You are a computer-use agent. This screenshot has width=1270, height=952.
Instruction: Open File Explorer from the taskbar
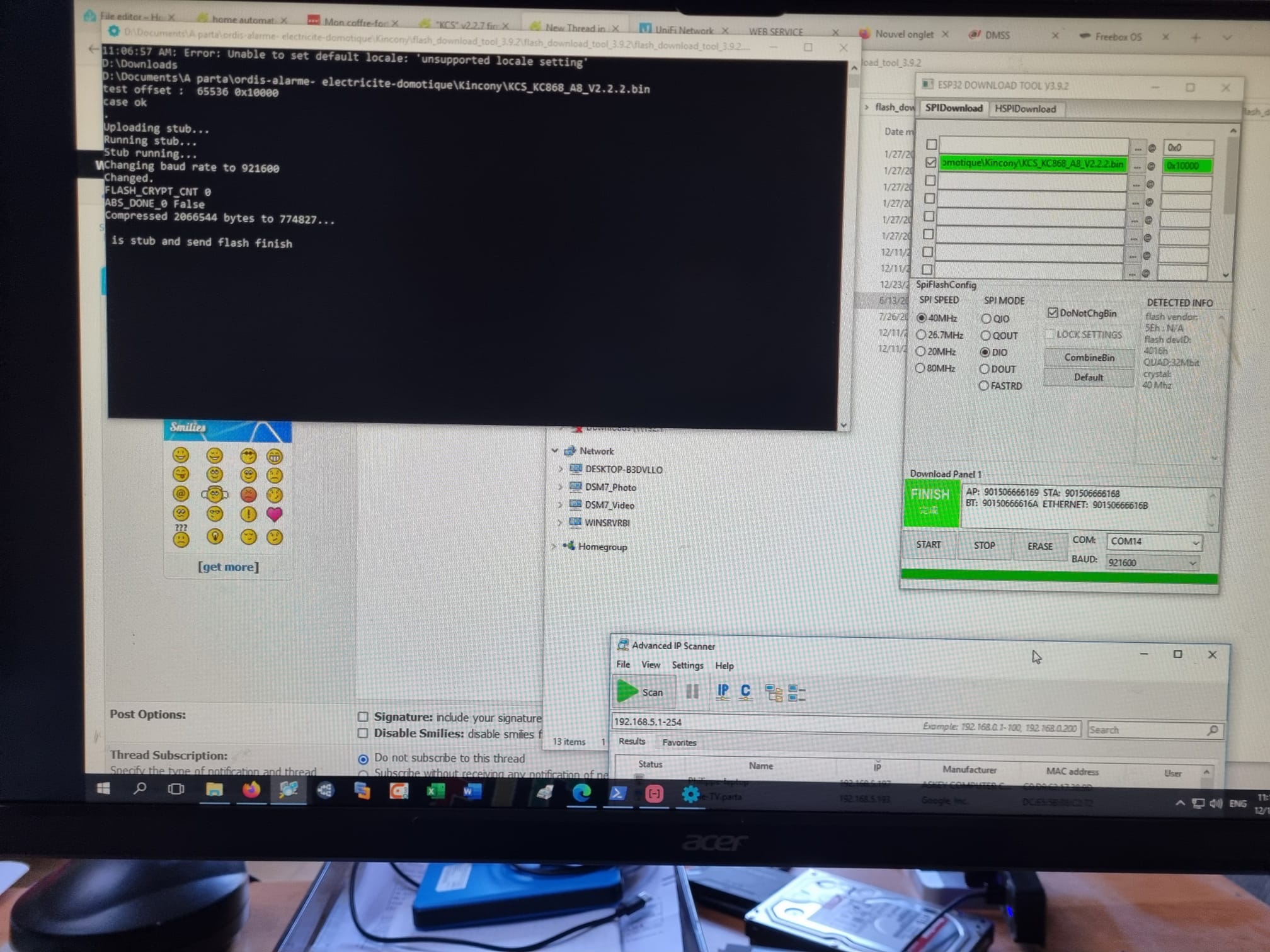(214, 790)
